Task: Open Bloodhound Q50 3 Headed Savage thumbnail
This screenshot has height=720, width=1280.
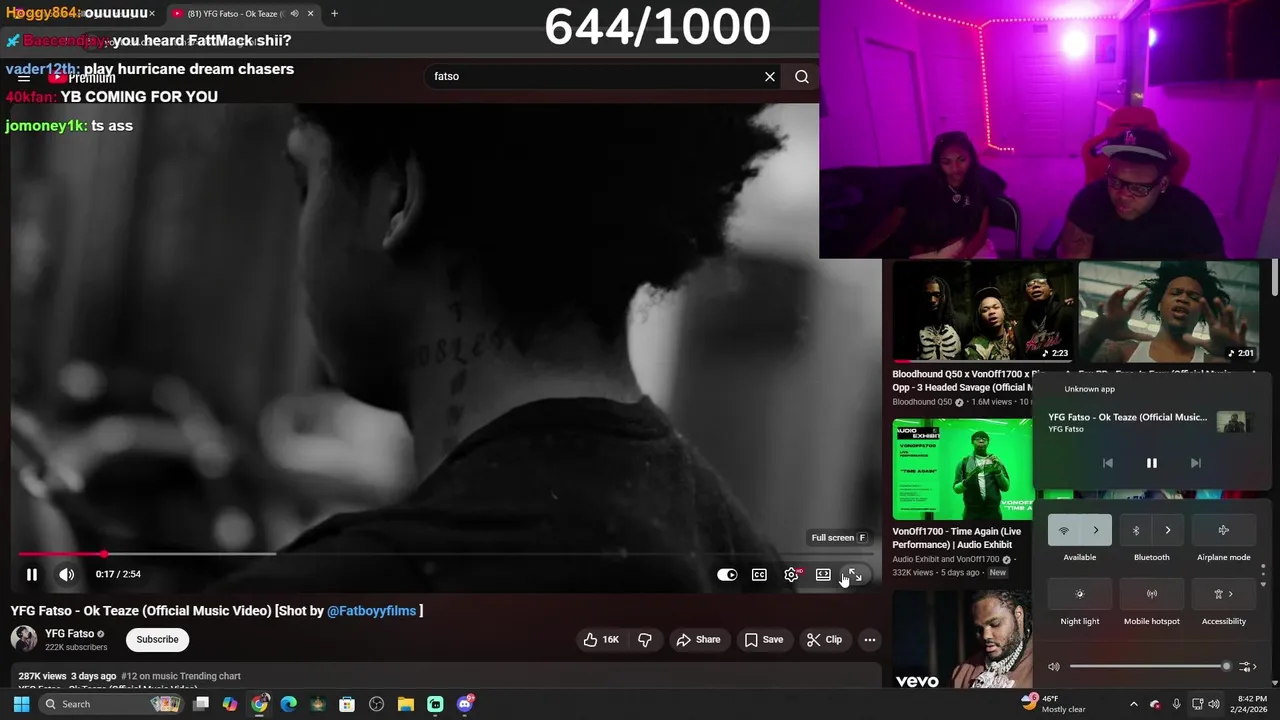Action: (x=984, y=311)
